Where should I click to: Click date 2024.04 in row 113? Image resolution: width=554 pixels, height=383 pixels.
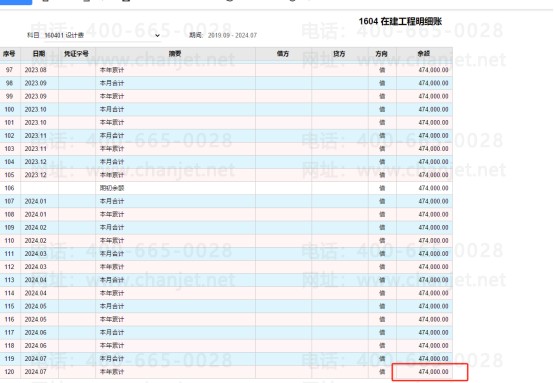point(36,280)
